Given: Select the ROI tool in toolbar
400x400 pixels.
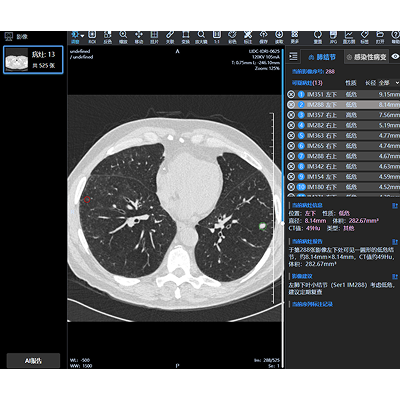Looking at the screenshot, I should click(92, 37).
